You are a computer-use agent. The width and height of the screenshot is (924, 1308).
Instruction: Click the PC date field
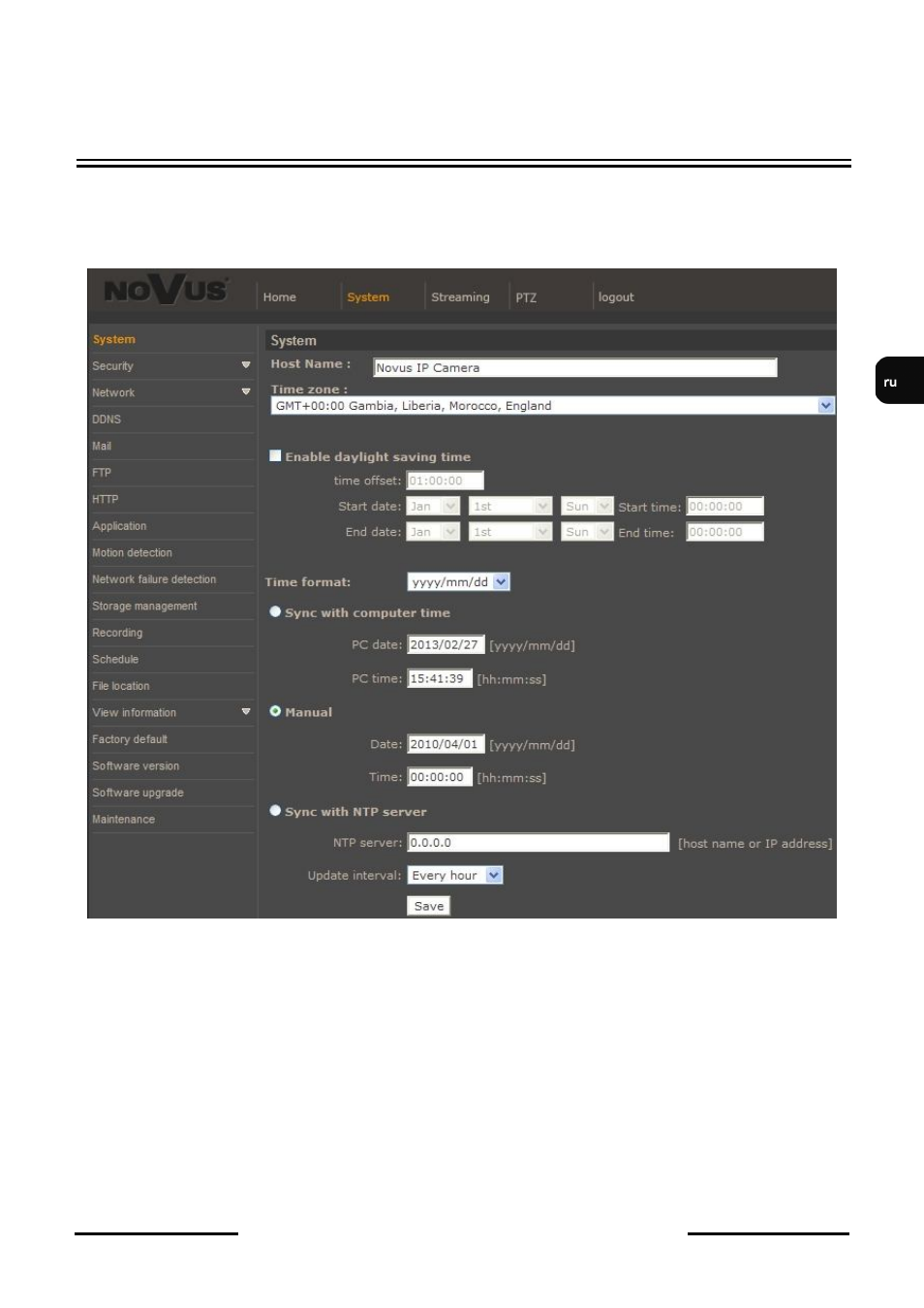pyautogui.click(x=446, y=644)
